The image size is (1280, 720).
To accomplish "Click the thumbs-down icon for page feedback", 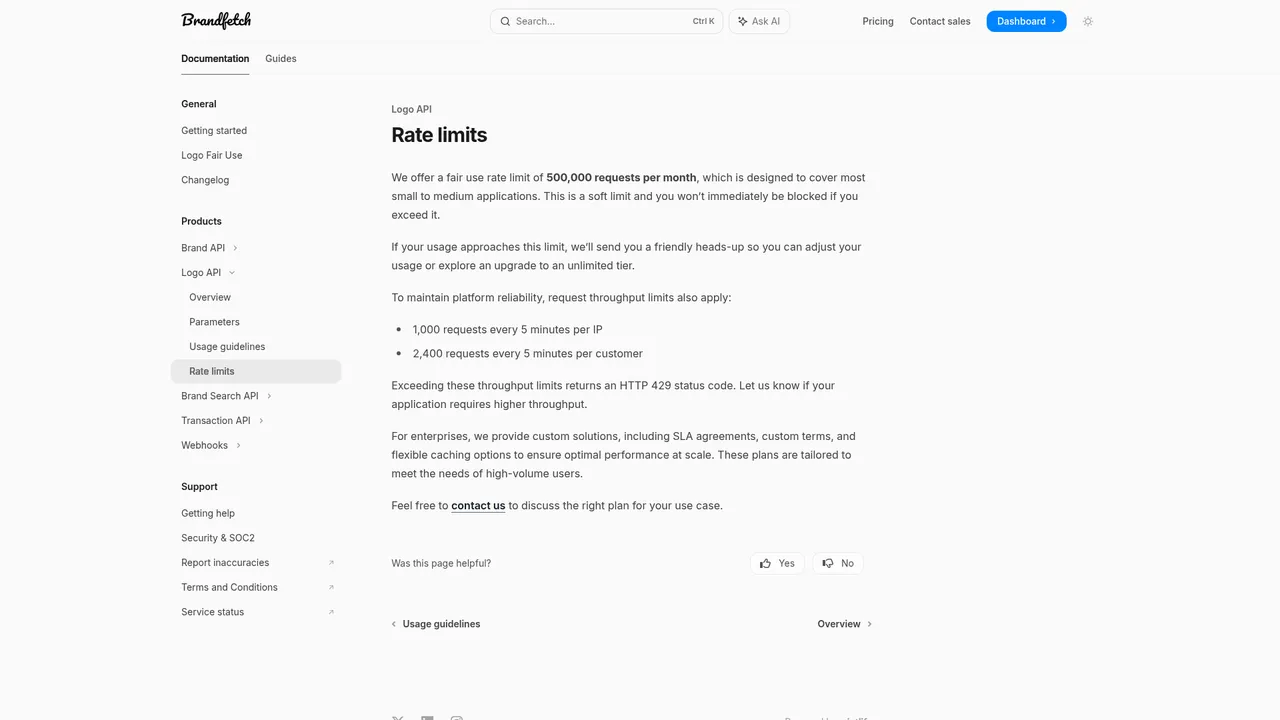I will (827, 563).
